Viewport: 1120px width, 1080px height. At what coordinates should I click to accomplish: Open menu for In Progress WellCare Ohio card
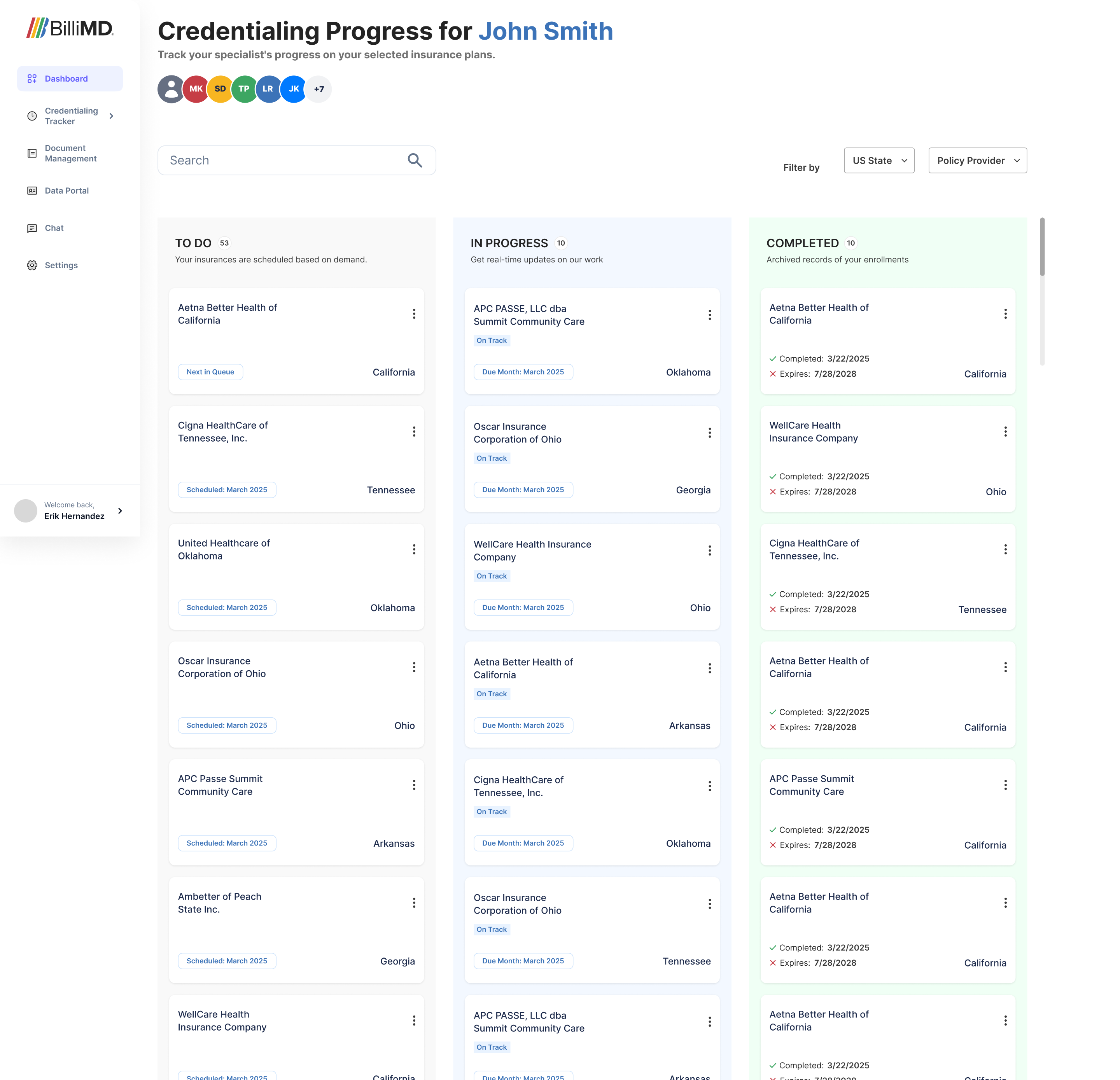(x=710, y=550)
